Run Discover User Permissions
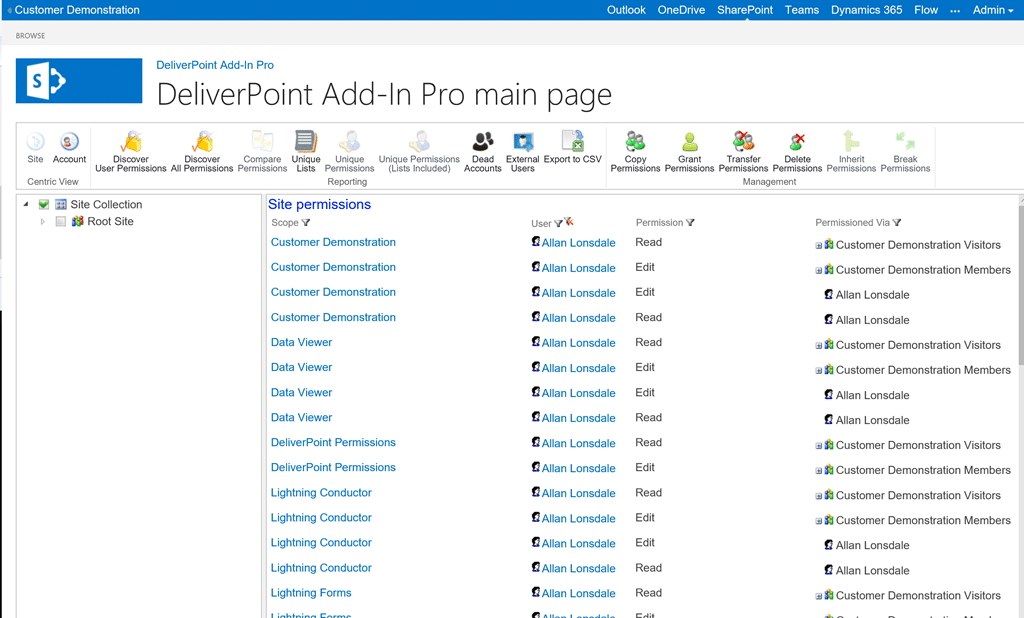Screen dimensions: 1024x618 [x=131, y=152]
